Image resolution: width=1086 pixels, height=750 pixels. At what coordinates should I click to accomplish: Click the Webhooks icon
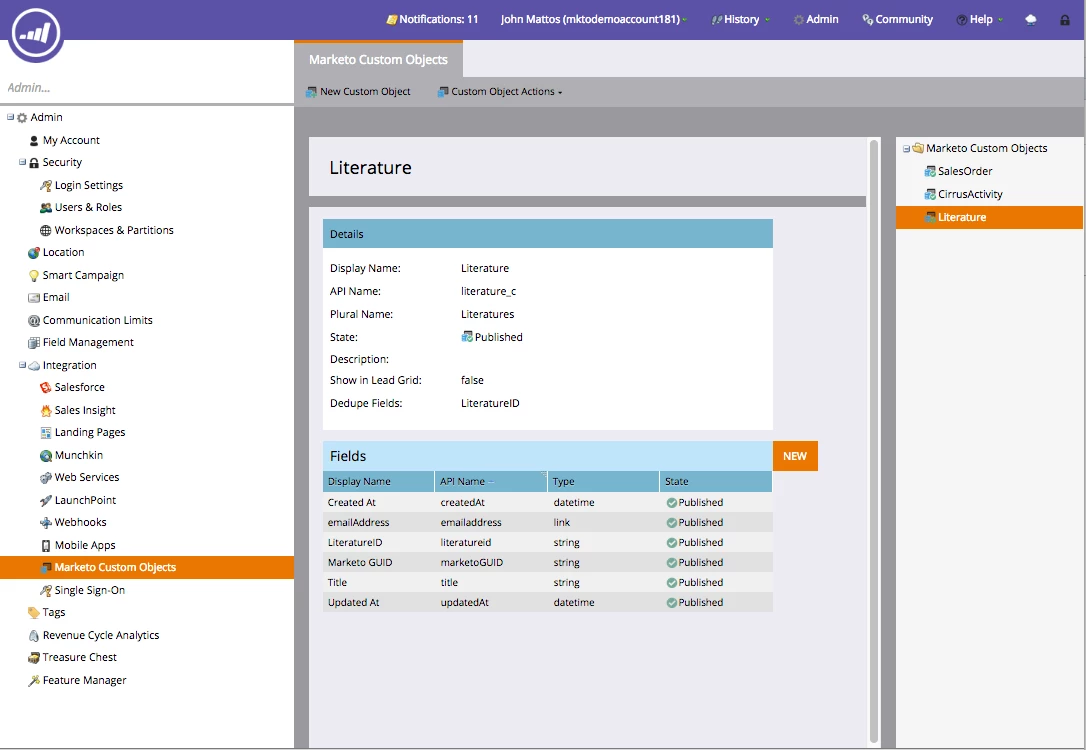(46, 523)
